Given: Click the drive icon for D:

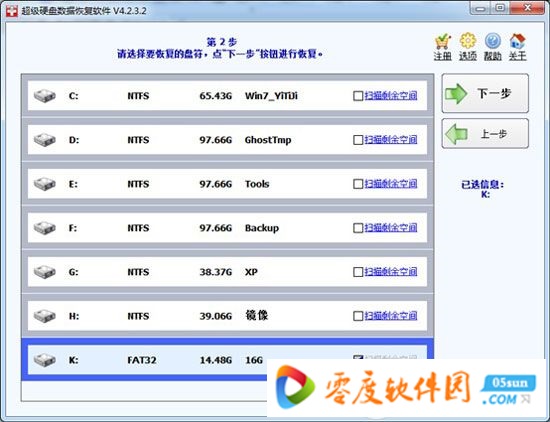Looking at the screenshot, I should 45,140.
